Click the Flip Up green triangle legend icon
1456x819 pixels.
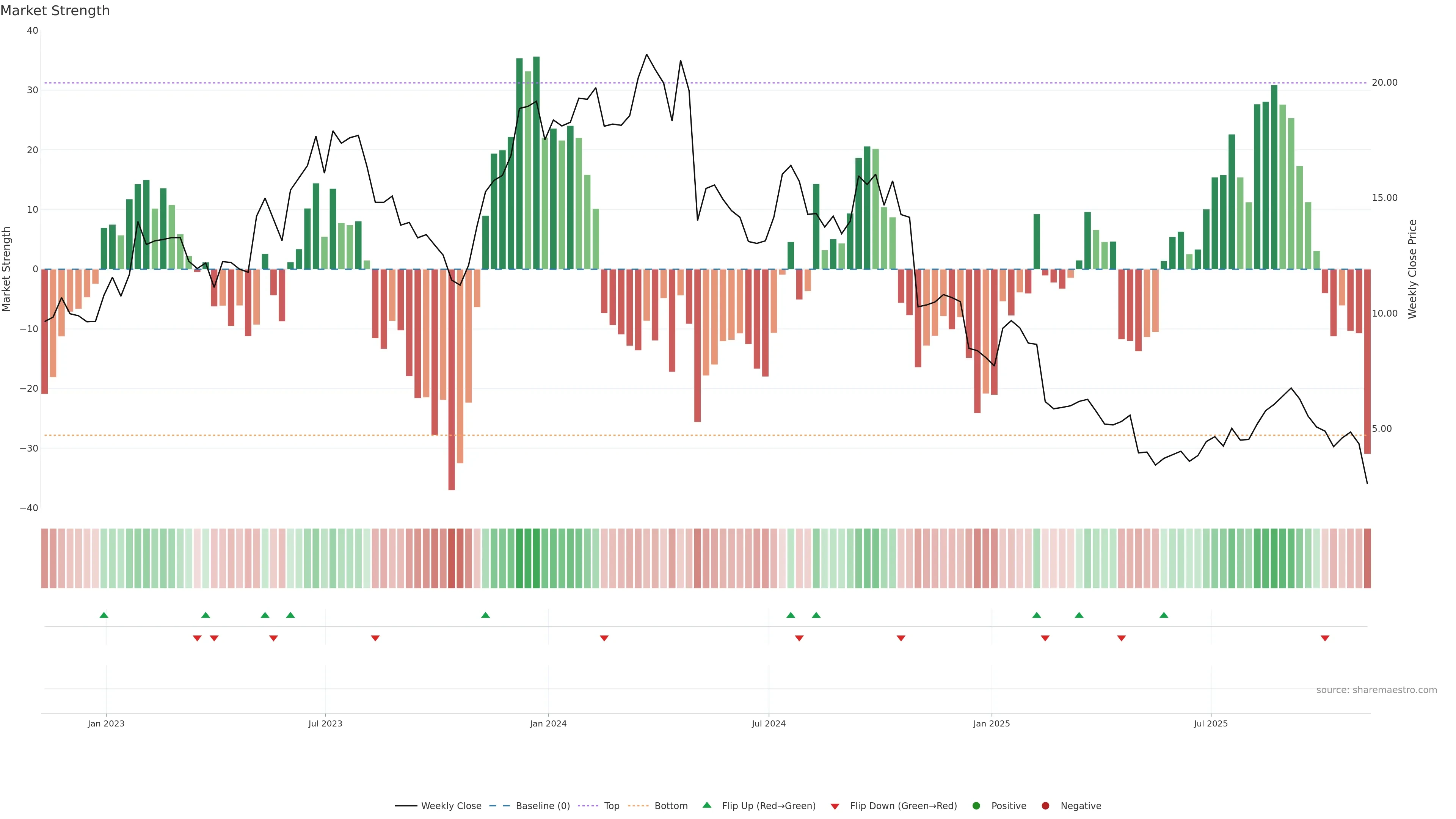pos(706,805)
